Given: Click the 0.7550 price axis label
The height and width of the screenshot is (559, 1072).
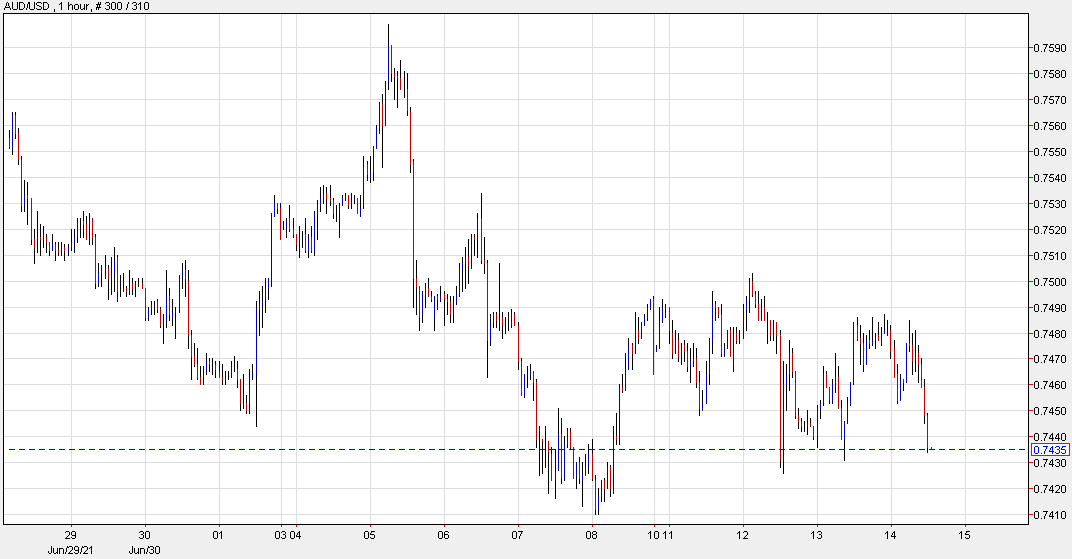Looking at the screenshot, I should point(1050,152).
